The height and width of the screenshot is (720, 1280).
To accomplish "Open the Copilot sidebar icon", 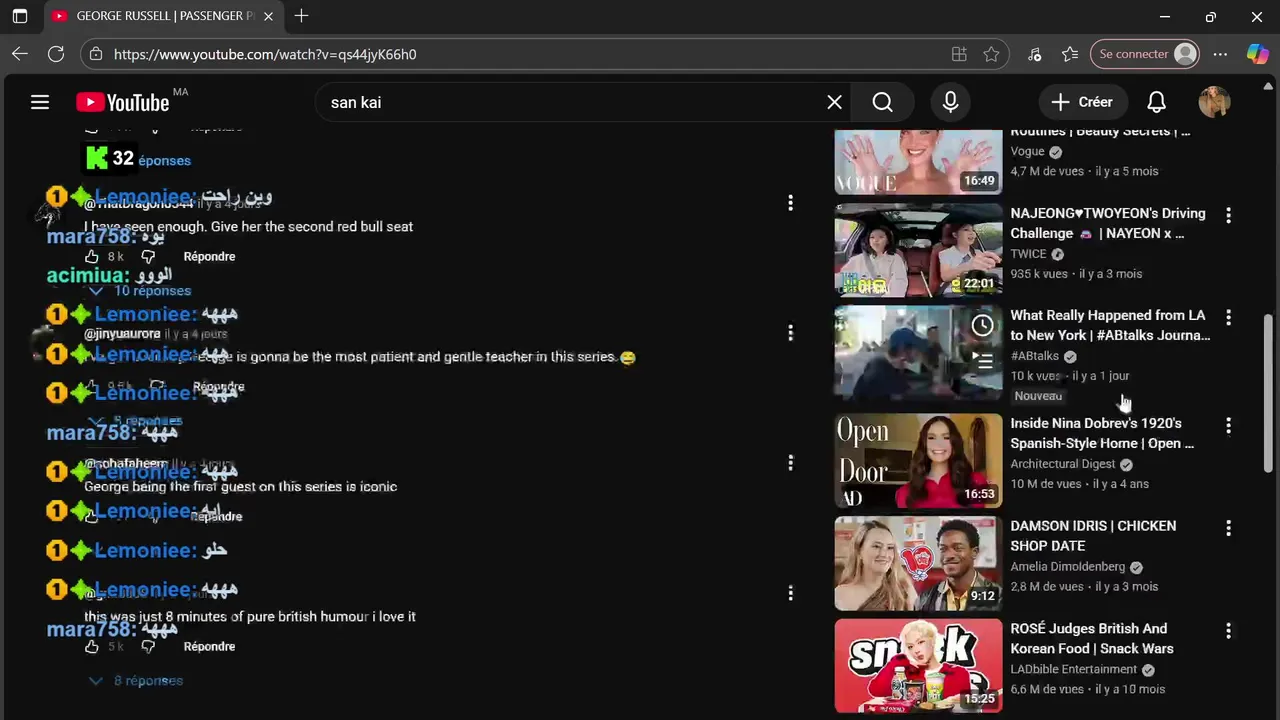I will click(x=1257, y=54).
